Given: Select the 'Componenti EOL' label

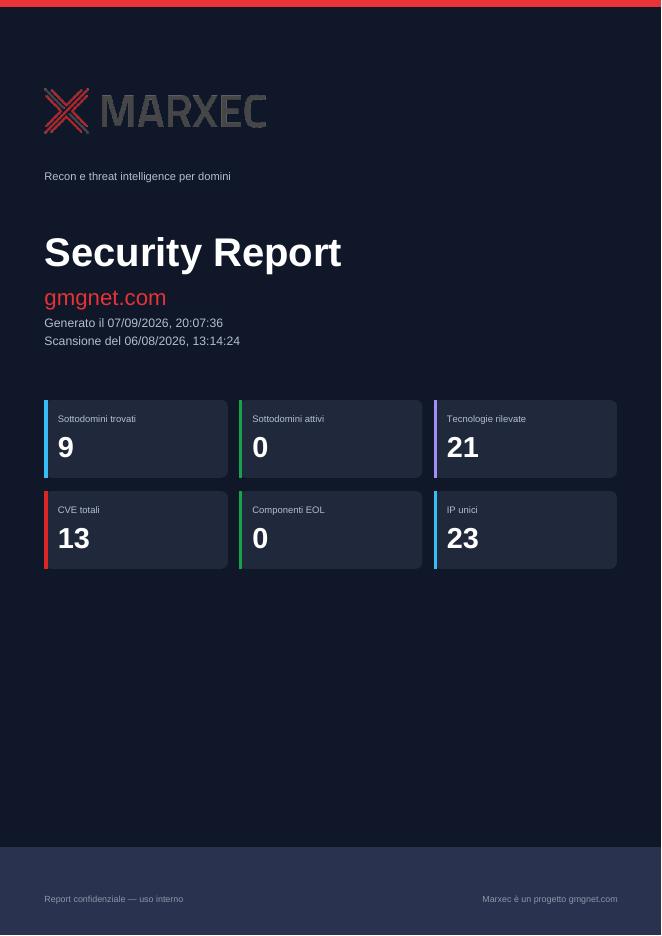Looking at the screenshot, I should (x=288, y=510).
